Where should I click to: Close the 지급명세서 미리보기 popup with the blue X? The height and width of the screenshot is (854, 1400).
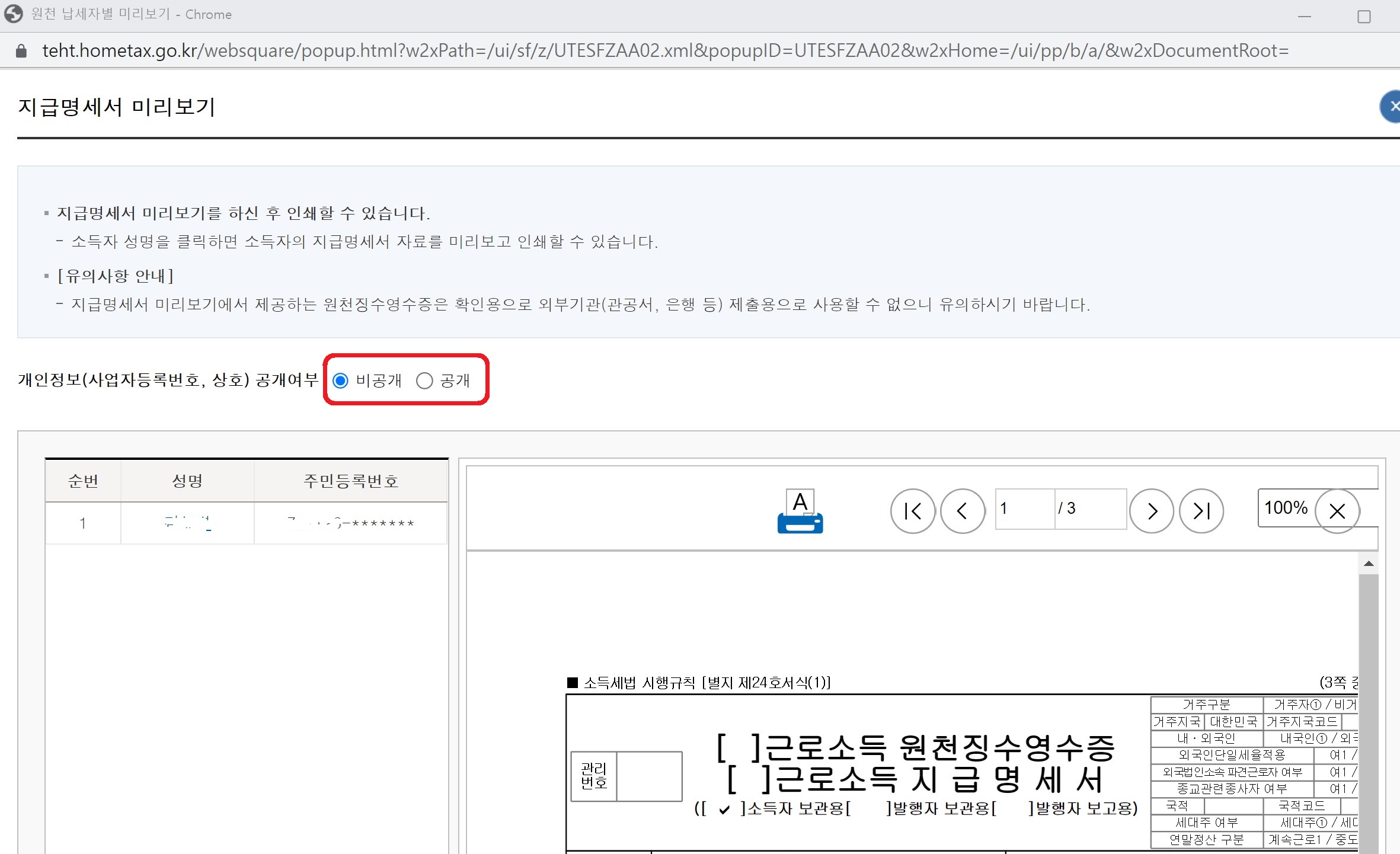pyautogui.click(x=1392, y=107)
